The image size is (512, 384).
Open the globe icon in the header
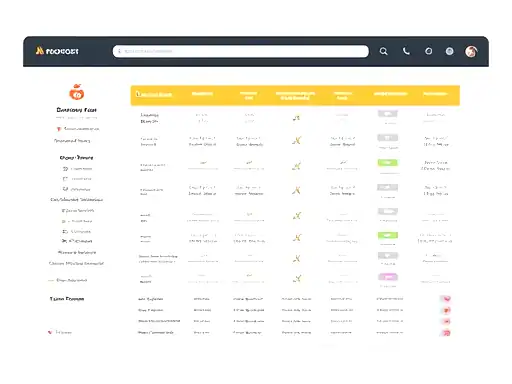pyautogui.click(x=450, y=51)
